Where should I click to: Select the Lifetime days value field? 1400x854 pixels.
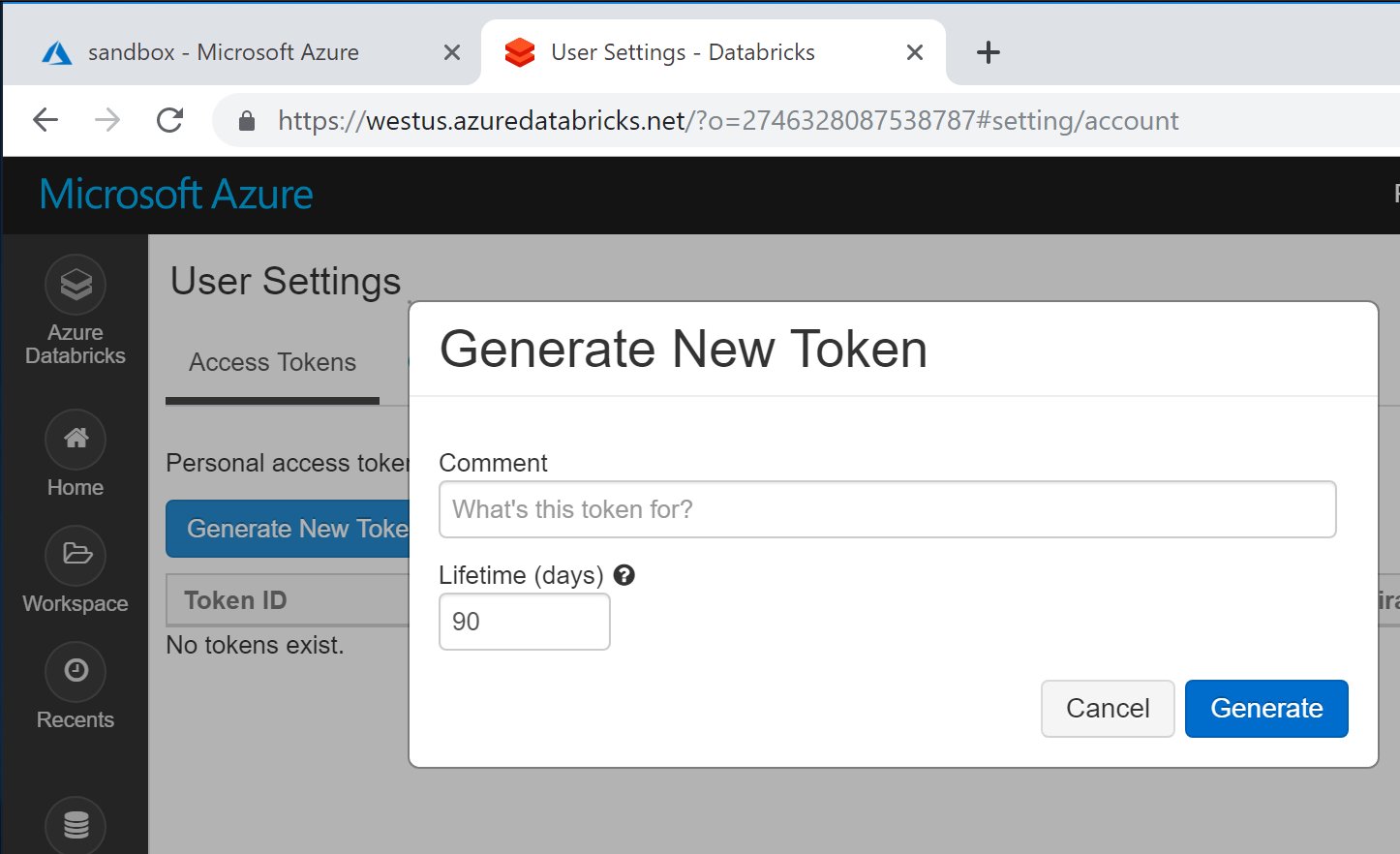[x=524, y=622]
